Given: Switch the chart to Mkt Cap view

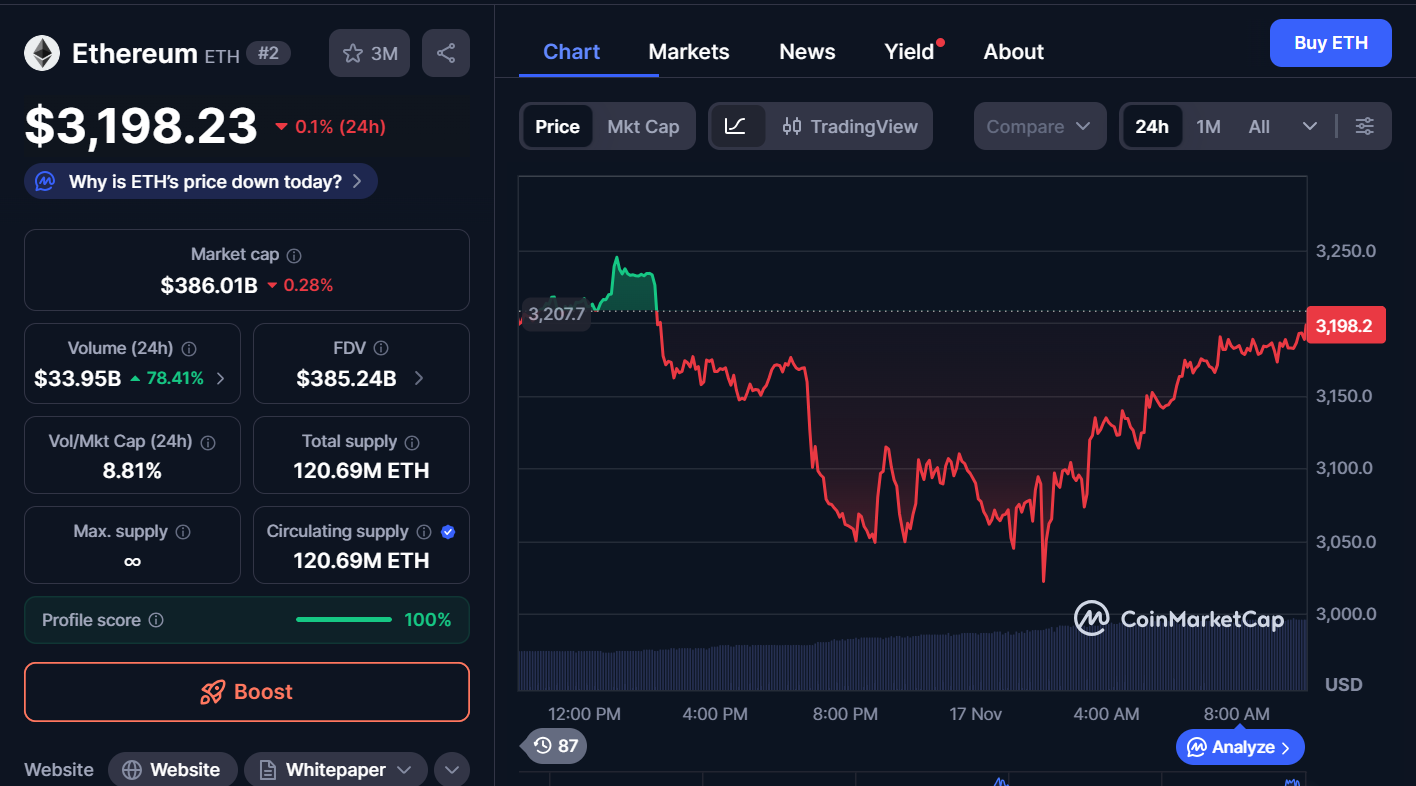Looking at the screenshot, I should click(643, 126).
